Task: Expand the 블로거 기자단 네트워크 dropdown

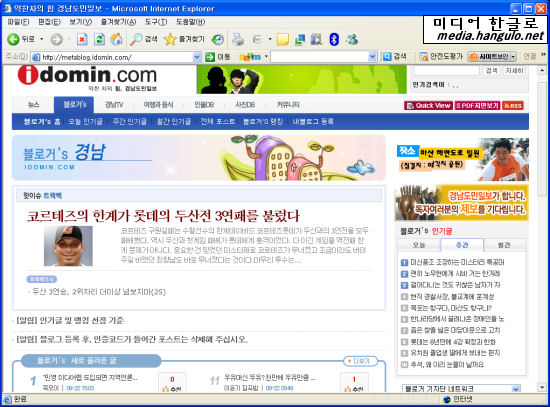Action: [x=516, y=388]
